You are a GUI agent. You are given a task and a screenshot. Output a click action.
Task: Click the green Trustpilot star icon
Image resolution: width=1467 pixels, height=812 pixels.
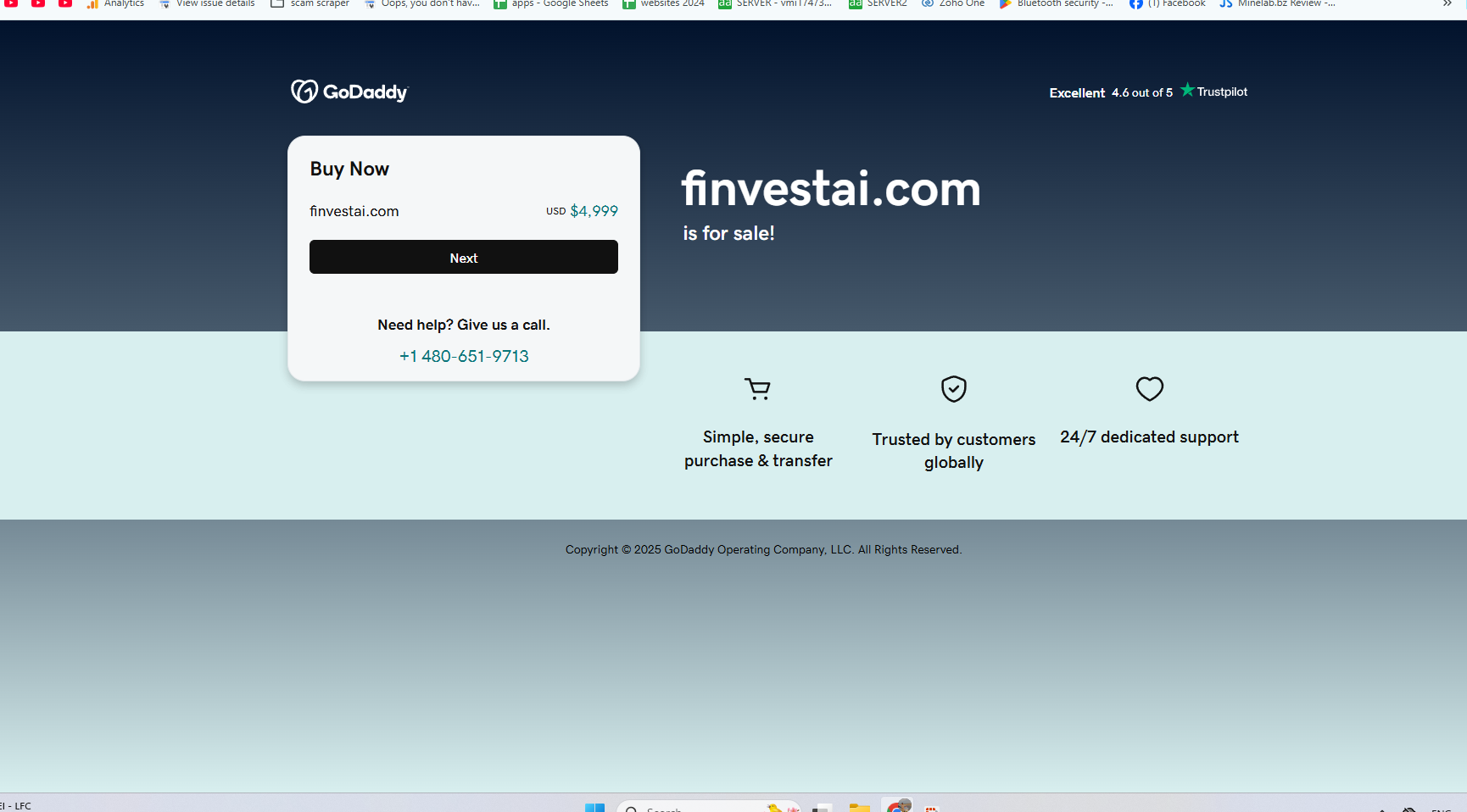tap(1187, 90)
